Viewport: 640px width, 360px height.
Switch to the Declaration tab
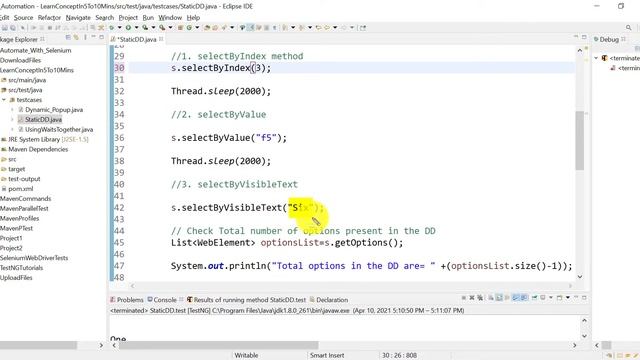(x=329, y=300)
